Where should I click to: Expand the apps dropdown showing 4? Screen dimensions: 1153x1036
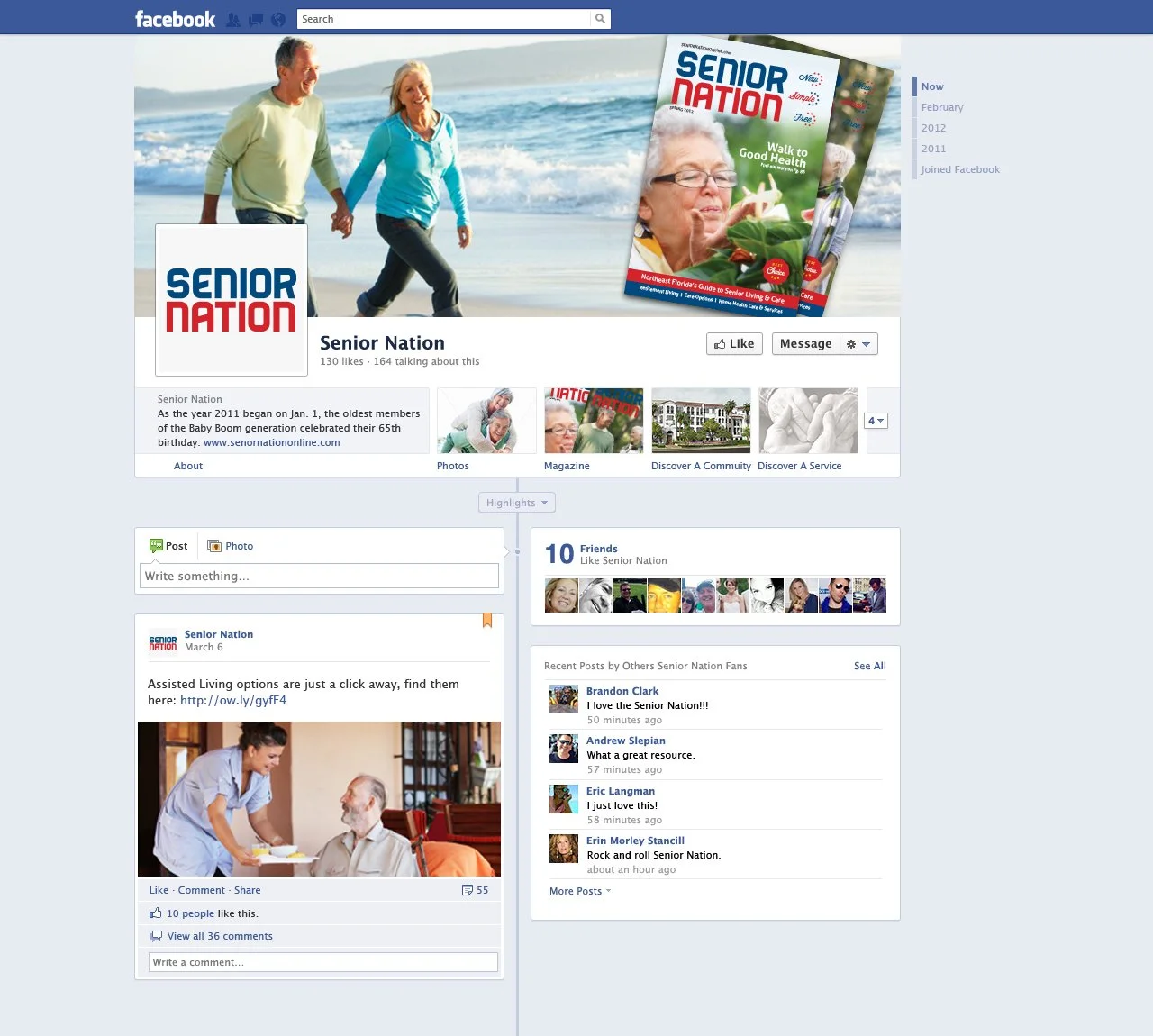[876, 421]
